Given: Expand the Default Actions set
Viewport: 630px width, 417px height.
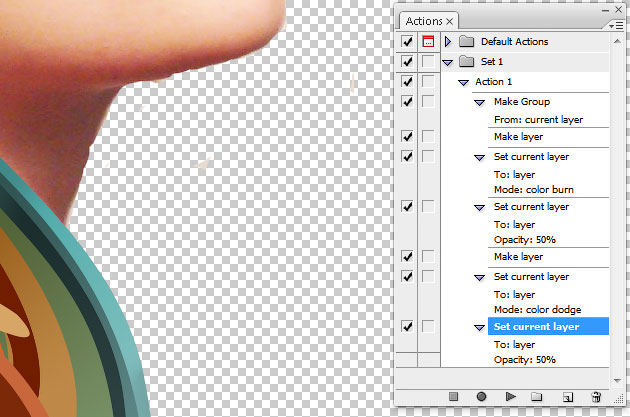Looking at the screenshot, I should coord(448,41).
